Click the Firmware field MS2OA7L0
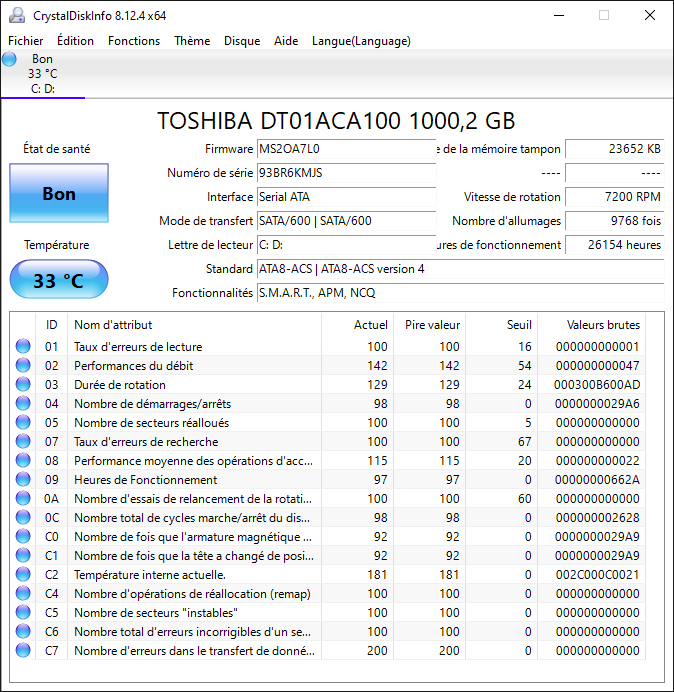This screenshot has width=674, height=692. (x=346, y=149)
